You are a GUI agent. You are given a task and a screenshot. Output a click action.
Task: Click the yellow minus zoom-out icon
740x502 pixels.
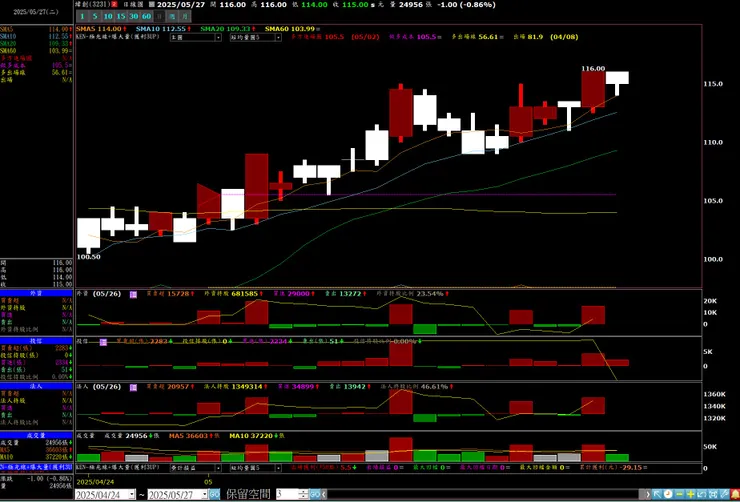pos(679,494)
